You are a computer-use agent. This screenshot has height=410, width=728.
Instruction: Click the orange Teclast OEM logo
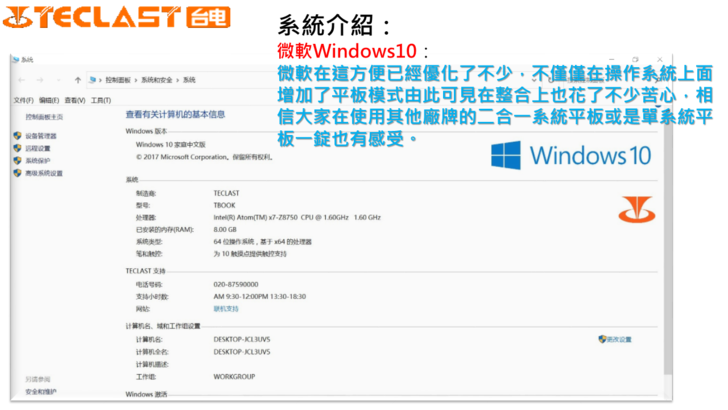pyautogui.click(x=637, y=209)
